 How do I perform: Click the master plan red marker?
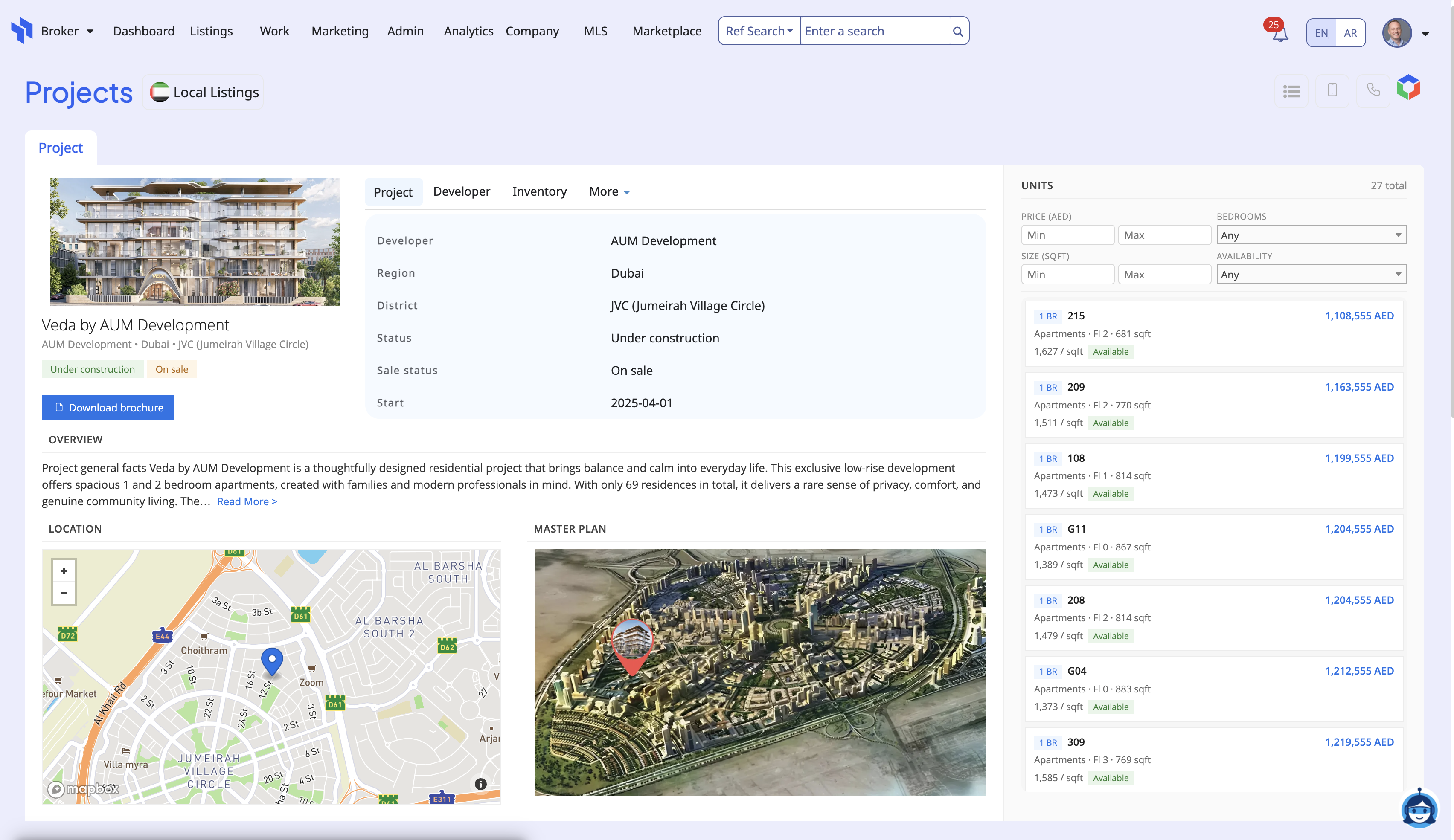click(632, 647)
